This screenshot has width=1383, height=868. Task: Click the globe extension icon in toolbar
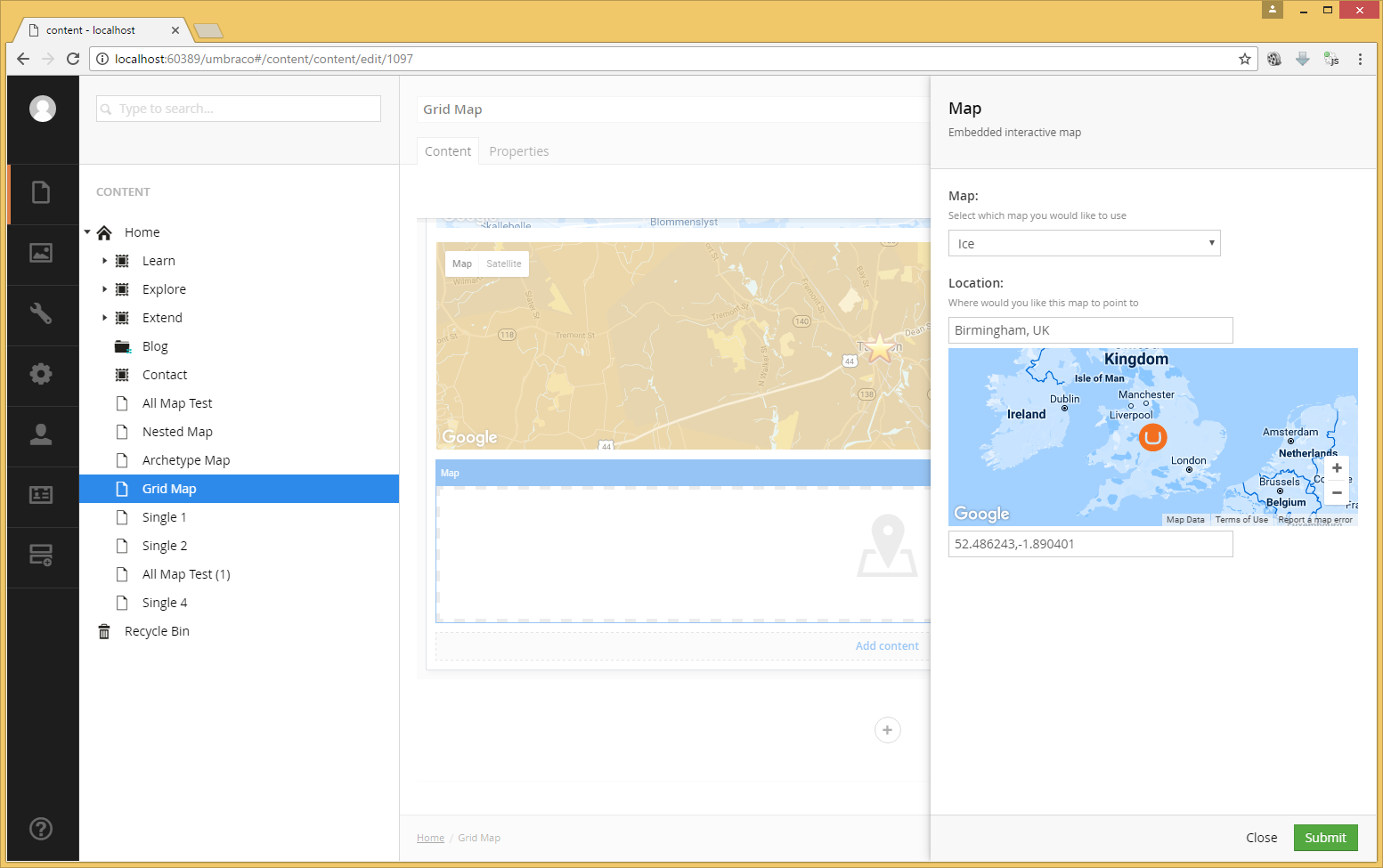coord(1274,59)
